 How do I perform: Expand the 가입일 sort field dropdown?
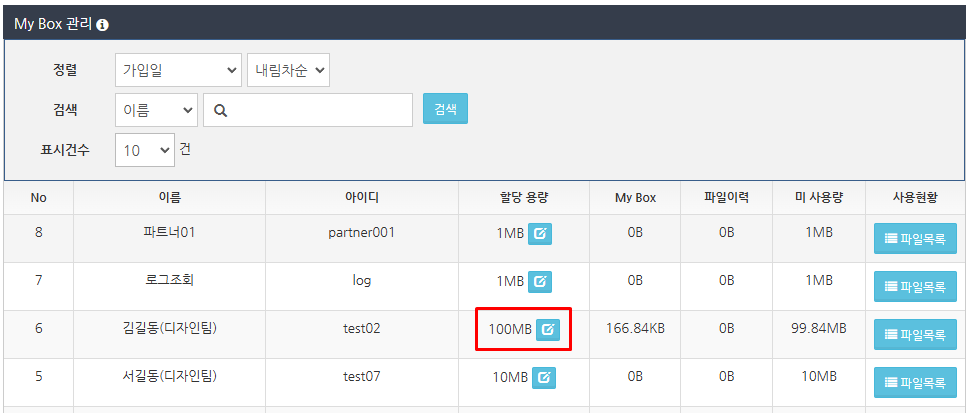tap(178, 70)
